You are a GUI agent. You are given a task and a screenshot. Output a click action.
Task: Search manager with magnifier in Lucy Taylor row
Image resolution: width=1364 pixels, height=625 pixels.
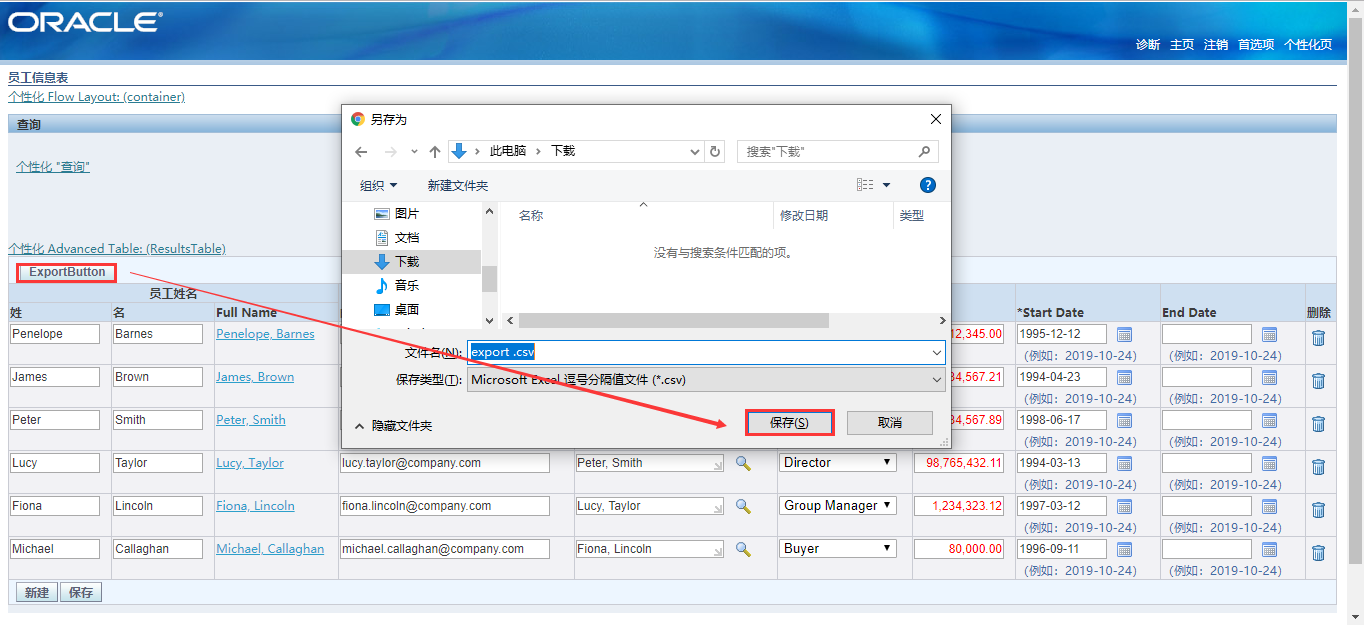(743, 463)
